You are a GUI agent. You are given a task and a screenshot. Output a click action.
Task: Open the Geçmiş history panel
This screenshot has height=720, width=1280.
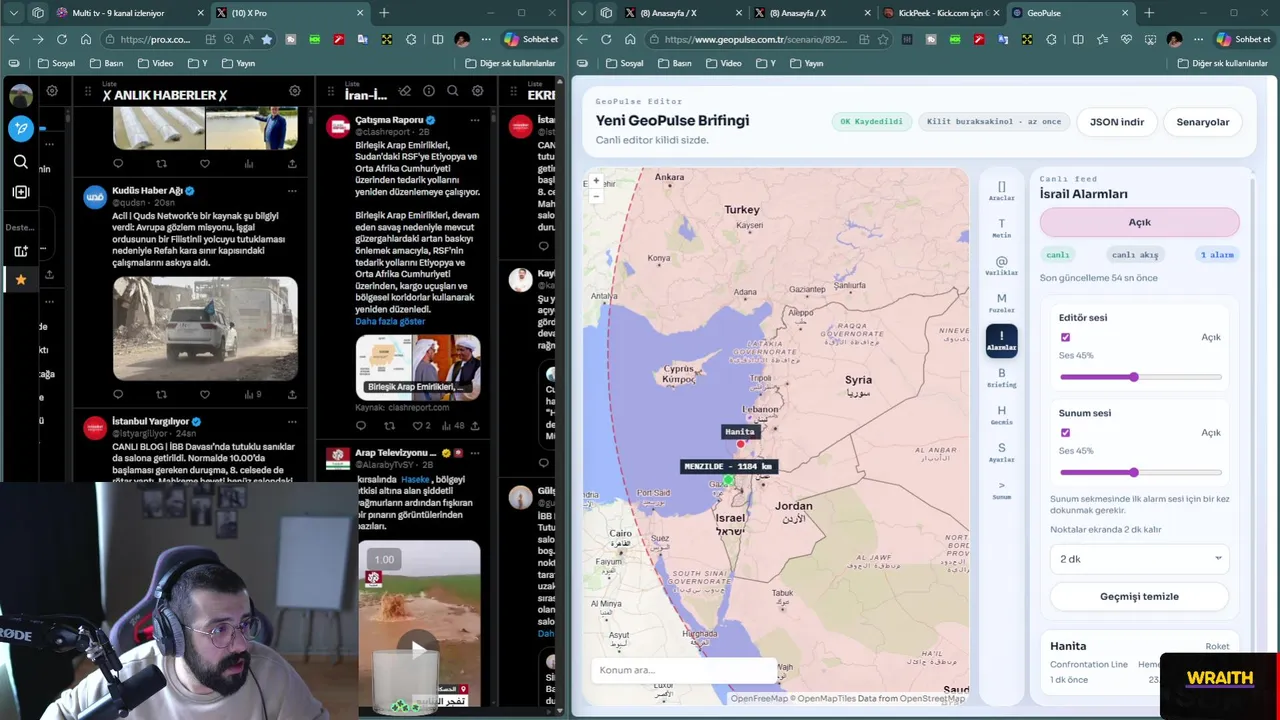pyautogui.click(x=1001, y=415)
